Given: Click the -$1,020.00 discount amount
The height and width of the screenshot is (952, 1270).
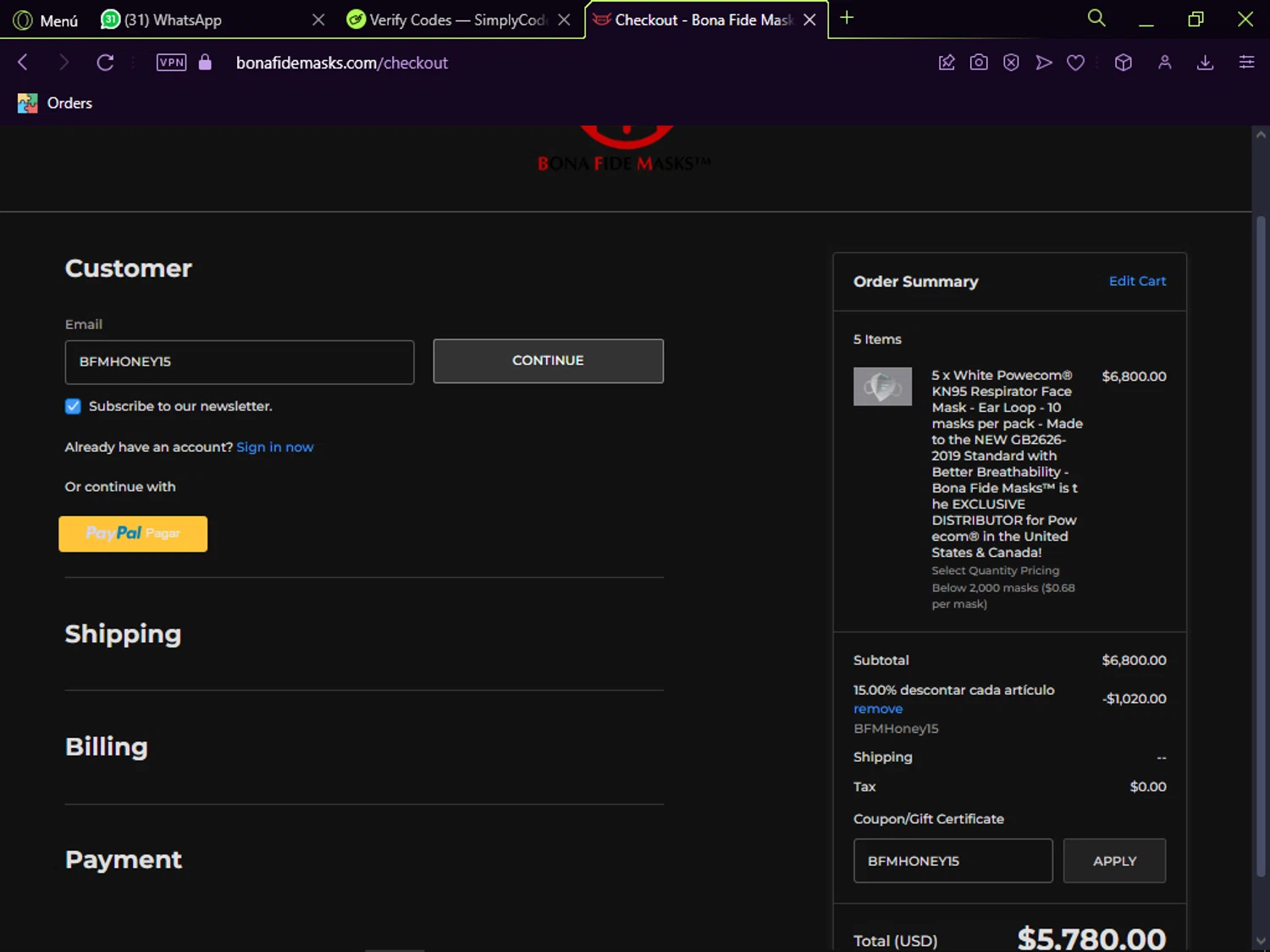Looking at the screenshot, I should point(1134,699).
